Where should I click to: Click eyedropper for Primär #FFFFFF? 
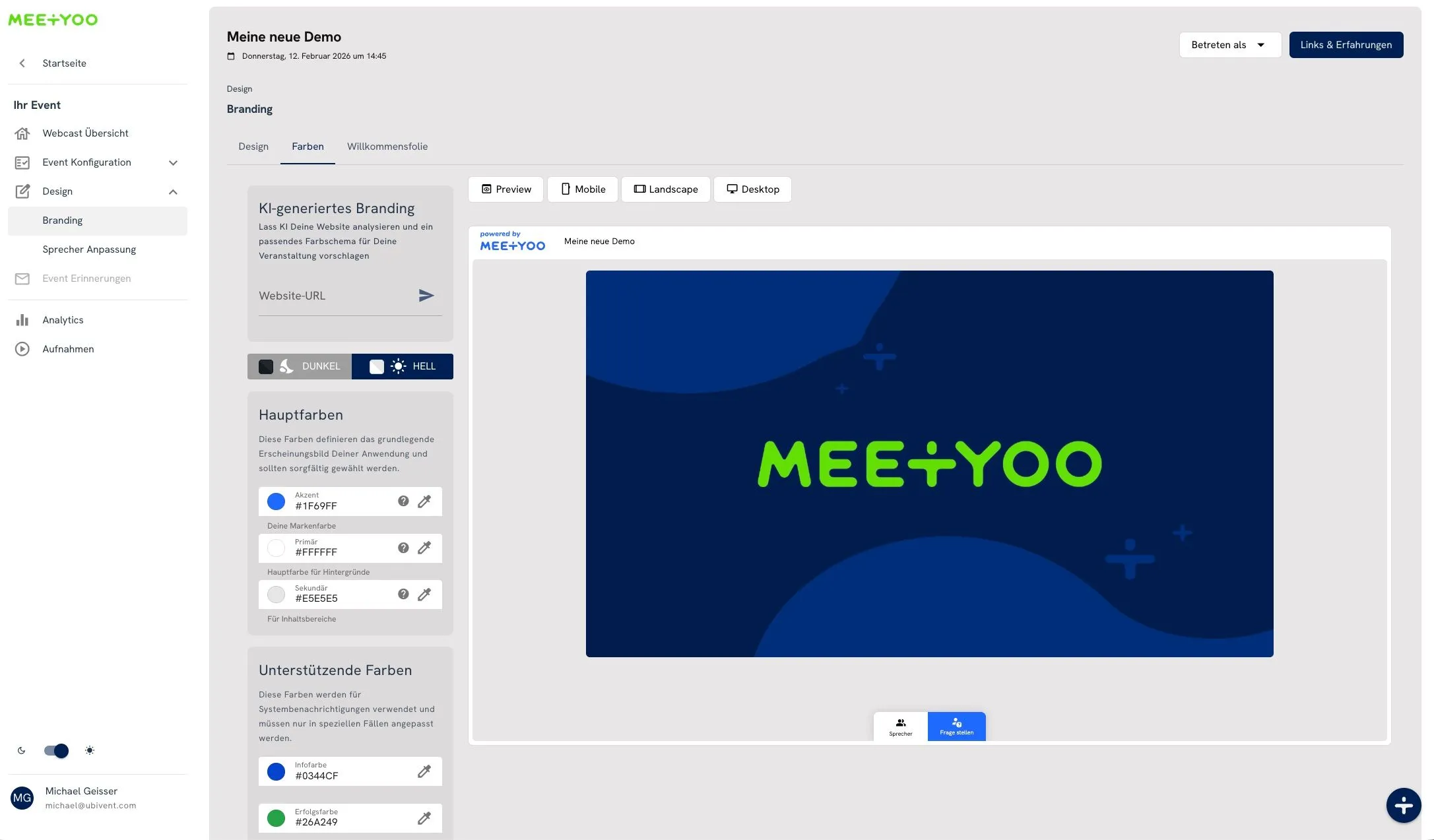(x=424, y=548)
